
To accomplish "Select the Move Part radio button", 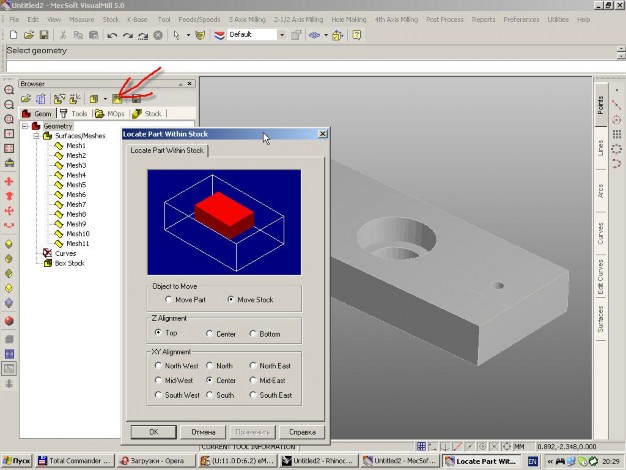I will pos(168,299).
